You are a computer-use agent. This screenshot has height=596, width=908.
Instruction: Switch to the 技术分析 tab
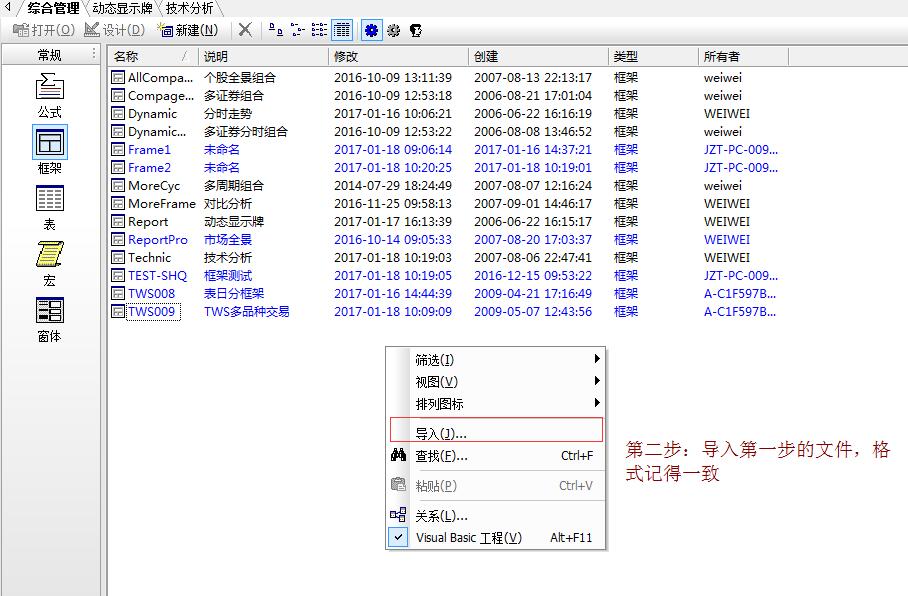(189, 8)
